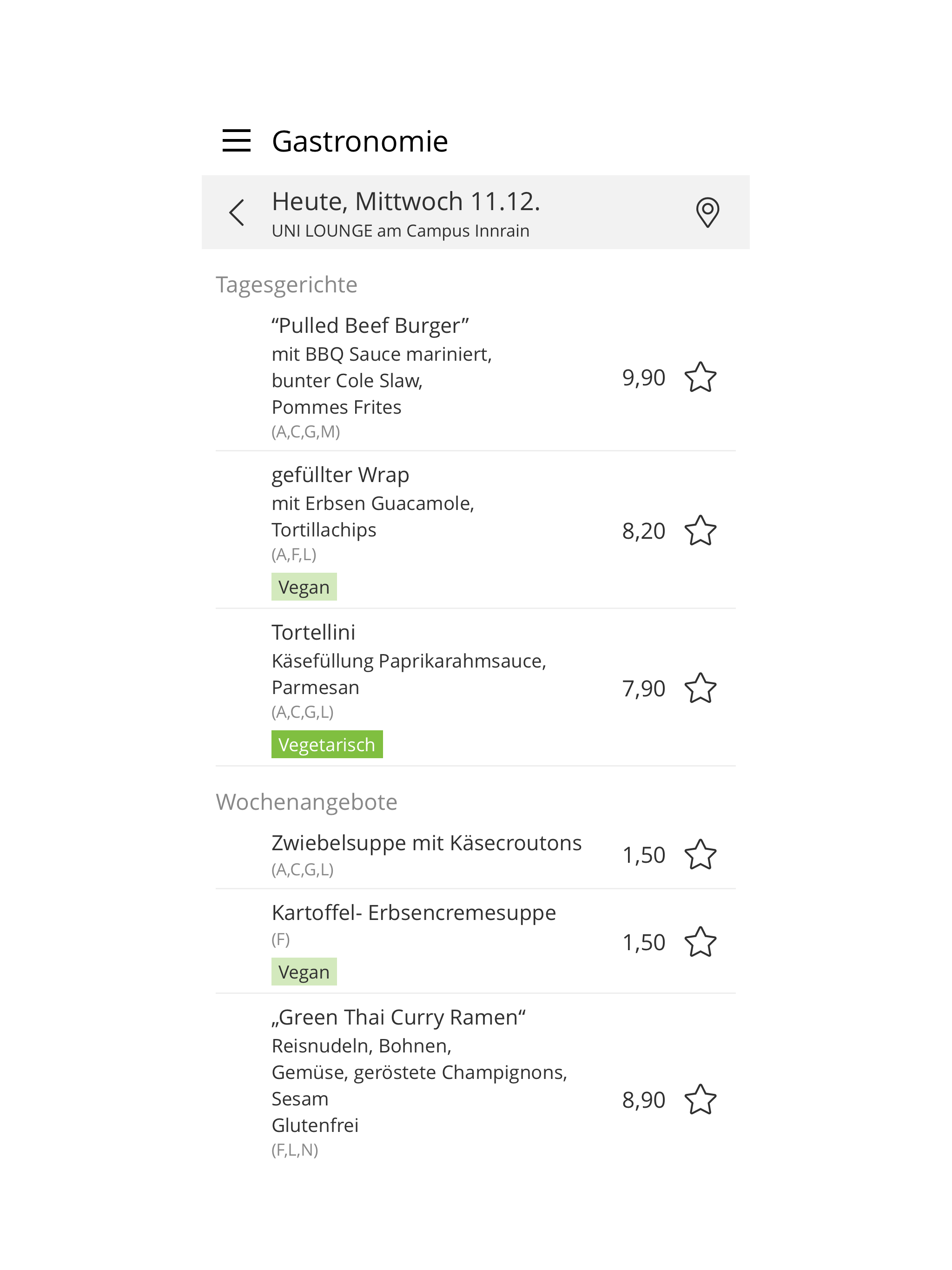Open the Heute, Mittwoch 11.12. date header
The width and height of the screenshot is (952, 1270).
coord(406,202)
